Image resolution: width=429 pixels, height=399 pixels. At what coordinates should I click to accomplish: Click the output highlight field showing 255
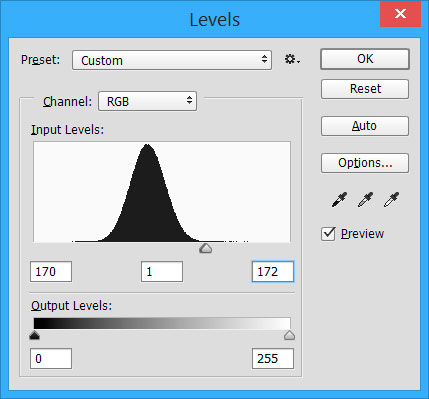pos(273,359)
